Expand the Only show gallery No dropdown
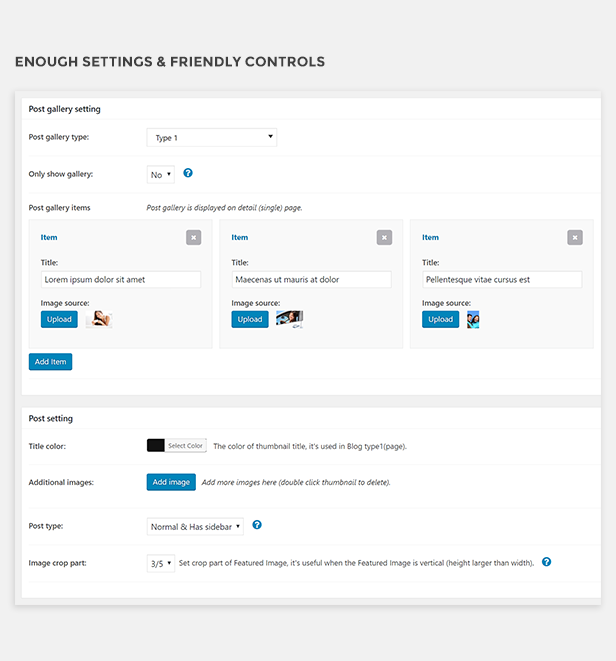The image size is (616, 661). click(x=161, y=175)
